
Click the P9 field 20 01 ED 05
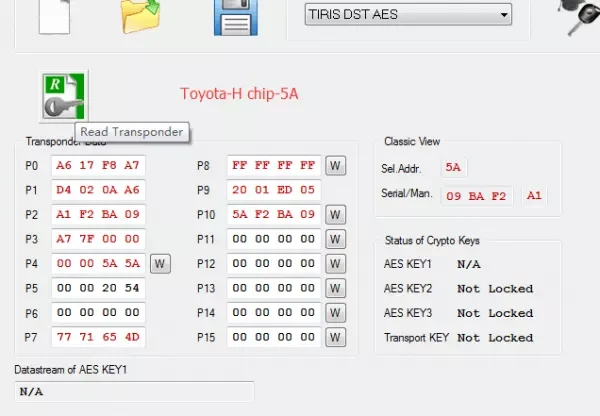(x=274, y=190)
